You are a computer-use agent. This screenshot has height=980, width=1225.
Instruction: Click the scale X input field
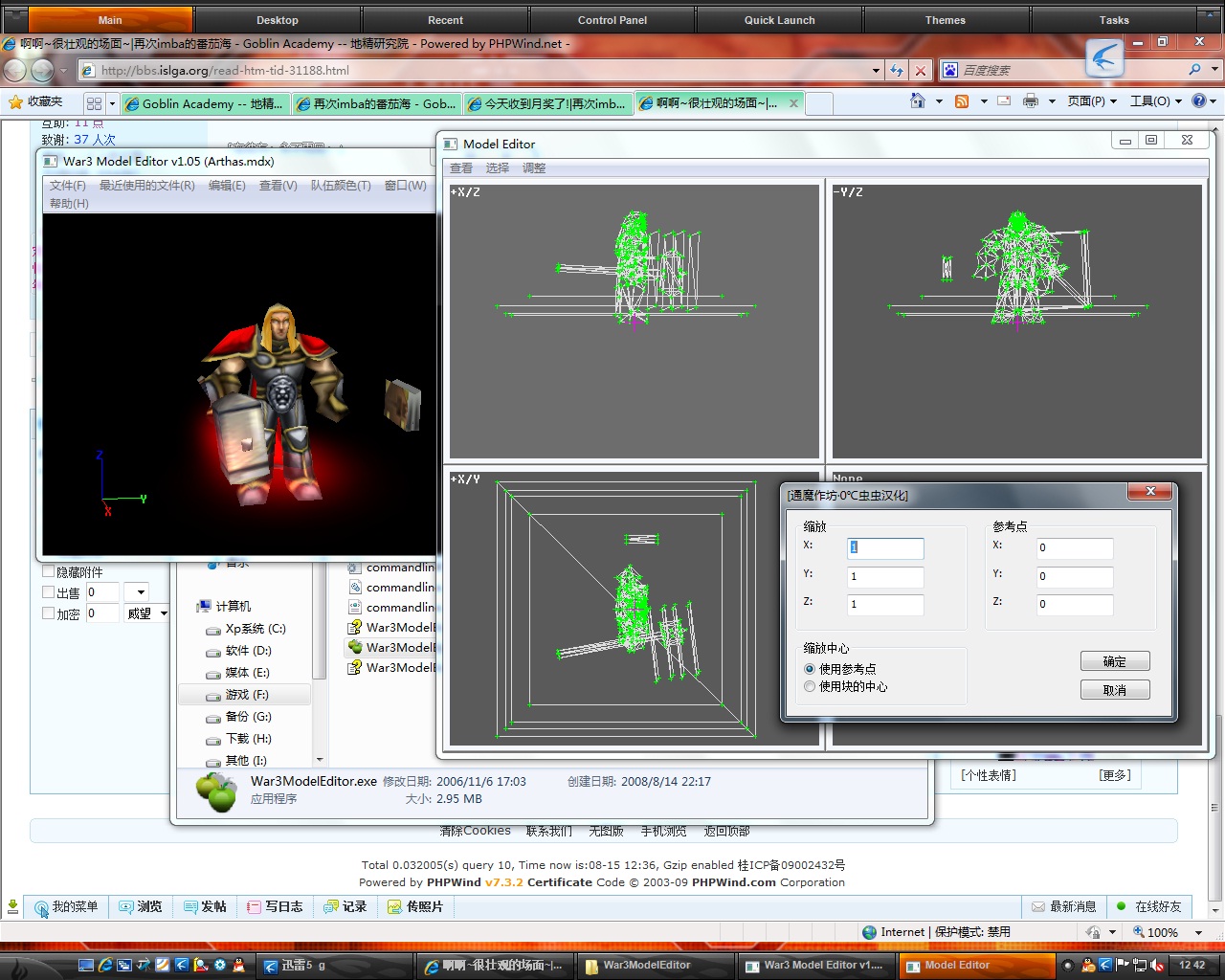(x=885, y=547)
